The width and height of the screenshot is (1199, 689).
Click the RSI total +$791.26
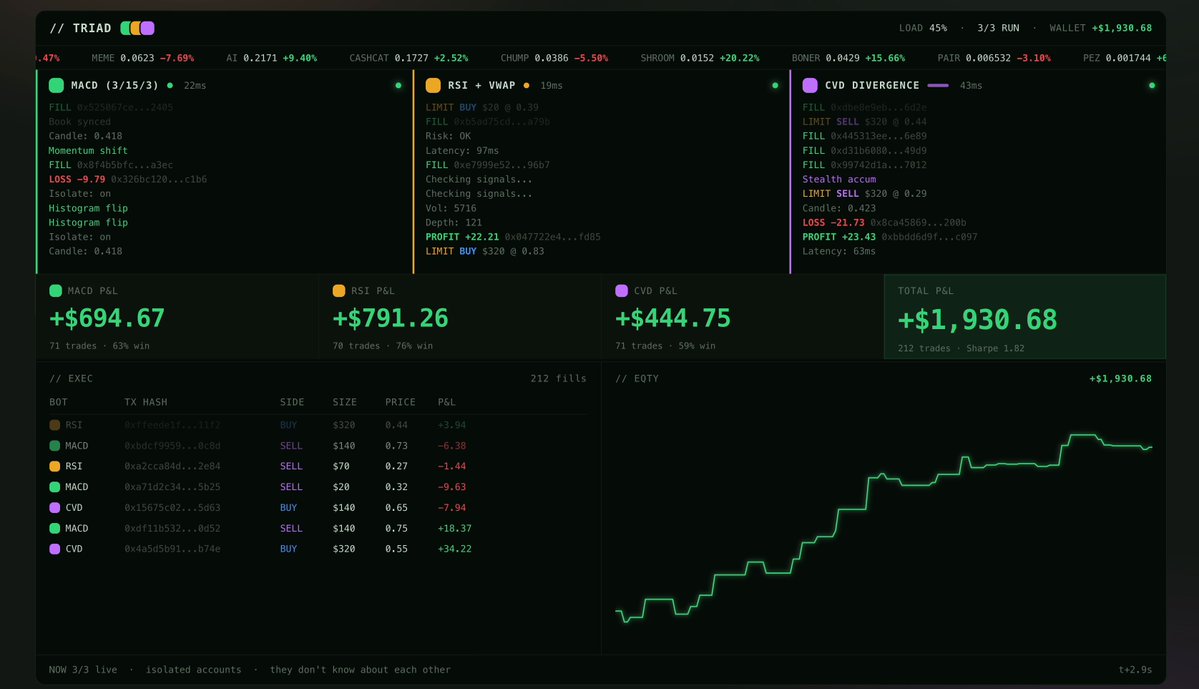391,318
